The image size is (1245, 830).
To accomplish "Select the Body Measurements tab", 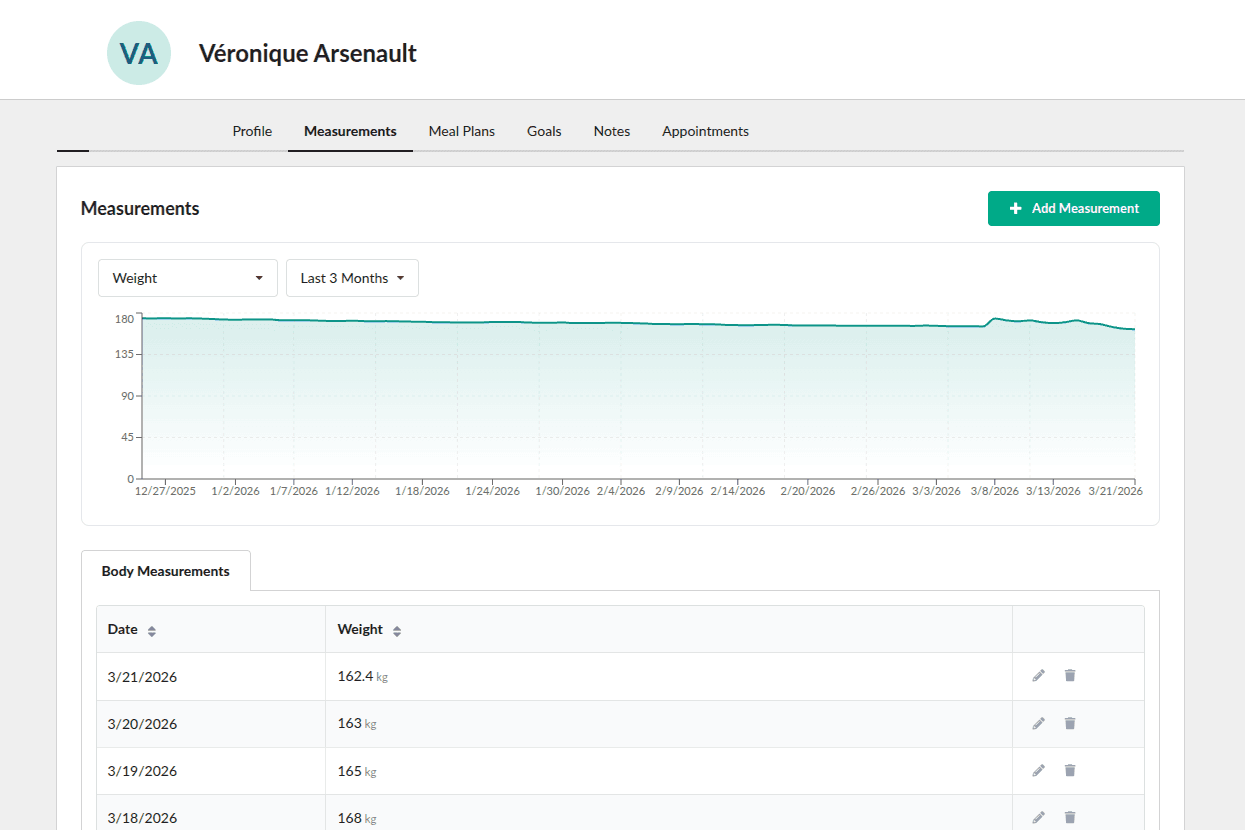I will (165, 571).
